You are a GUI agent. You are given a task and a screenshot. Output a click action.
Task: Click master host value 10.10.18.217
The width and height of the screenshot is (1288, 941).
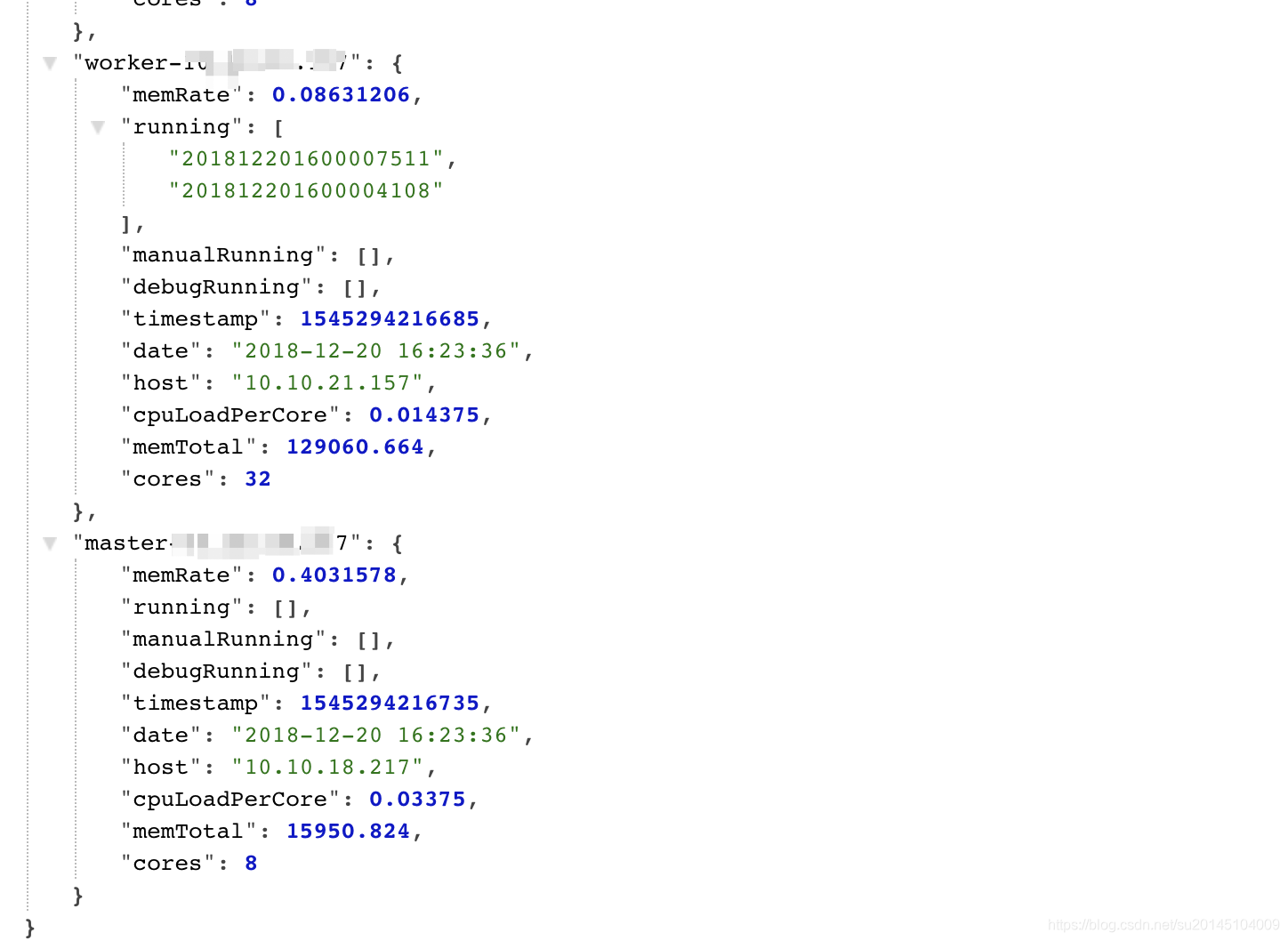327,768
